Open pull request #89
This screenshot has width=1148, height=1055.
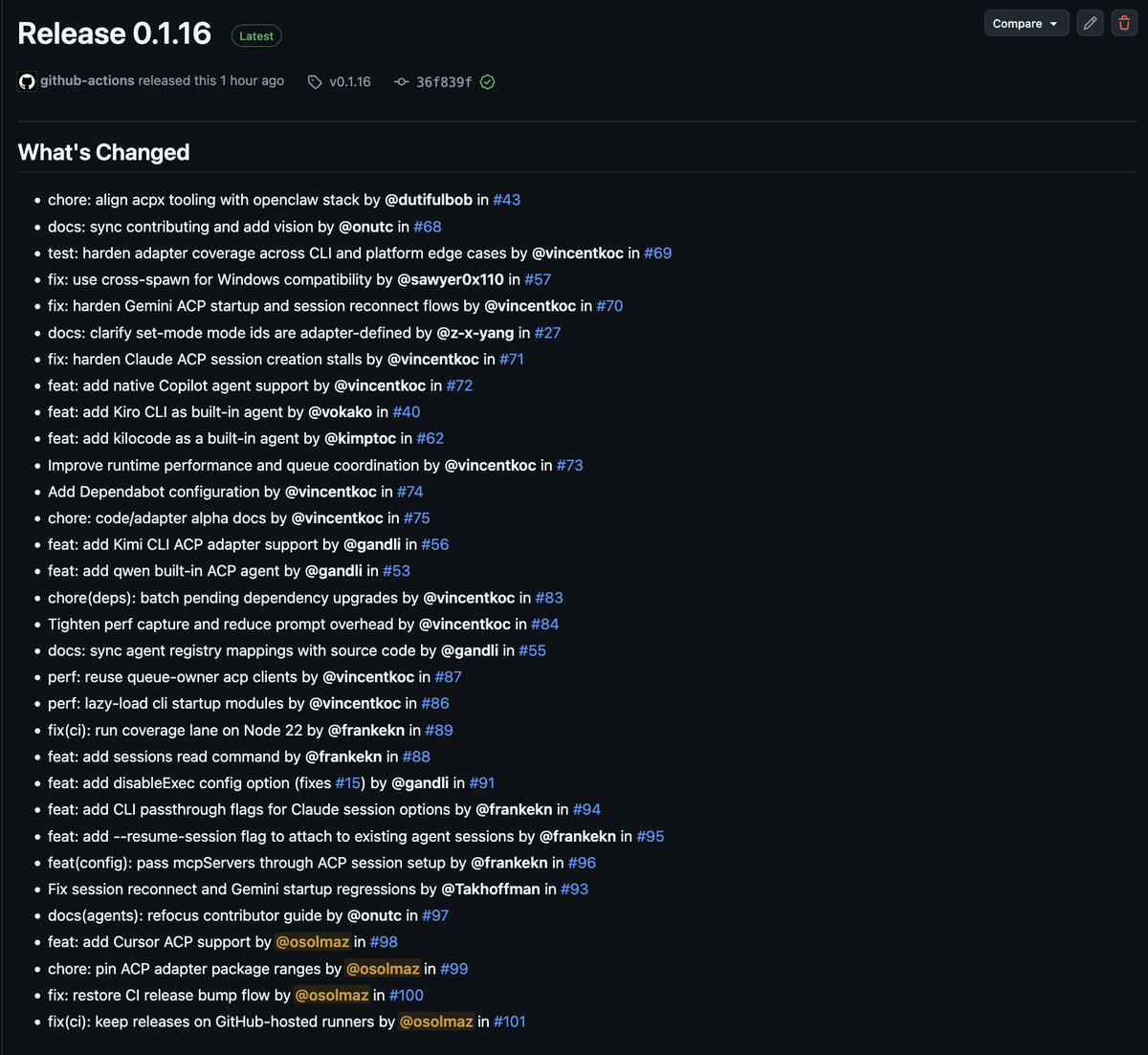[x=439, y=730]
